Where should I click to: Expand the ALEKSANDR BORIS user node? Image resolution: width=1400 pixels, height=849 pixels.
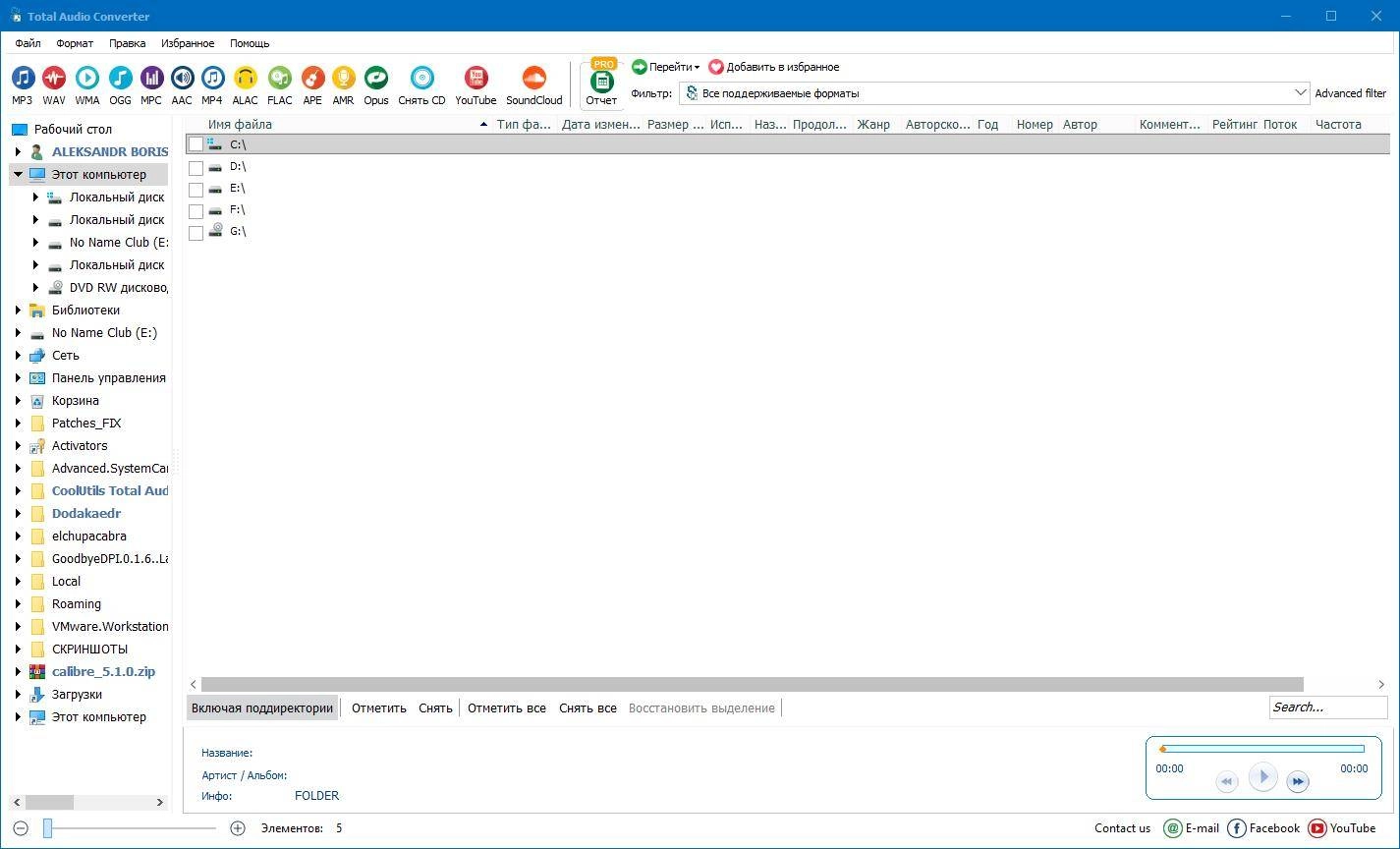coord(18,152)
